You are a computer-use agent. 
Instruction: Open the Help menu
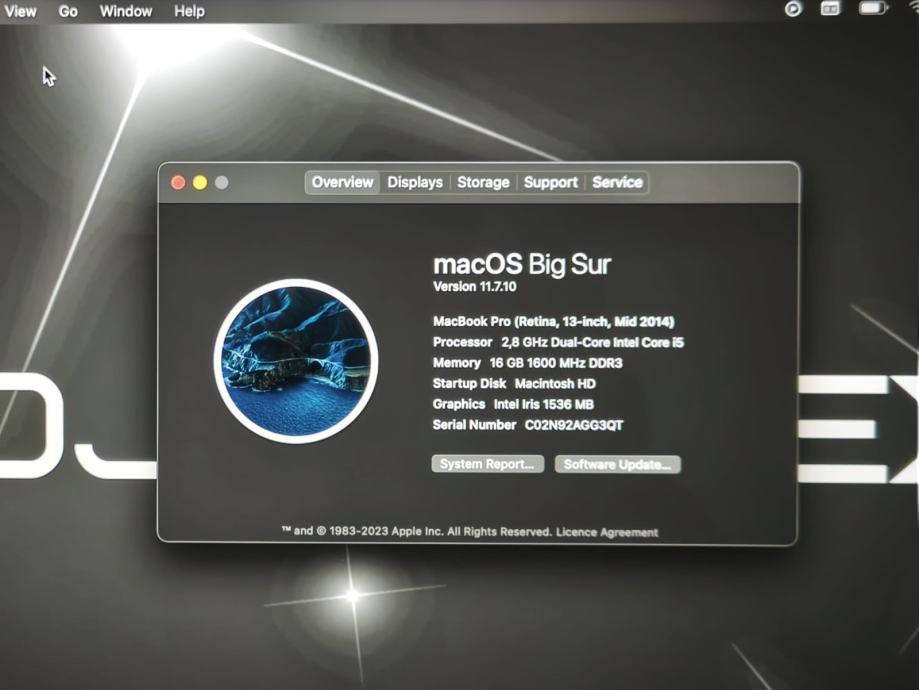(x=189, y=11)
